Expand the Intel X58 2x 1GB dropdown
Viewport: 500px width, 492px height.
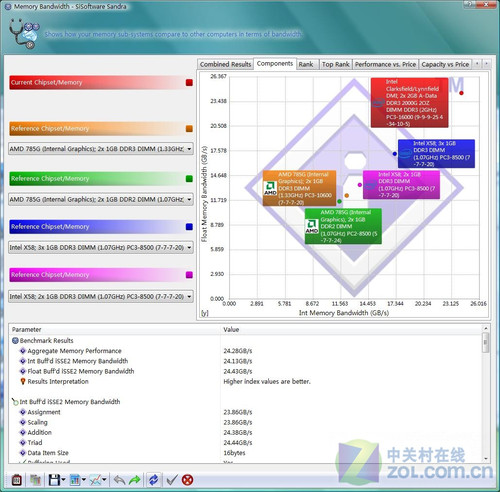click(x=101, y=296)
